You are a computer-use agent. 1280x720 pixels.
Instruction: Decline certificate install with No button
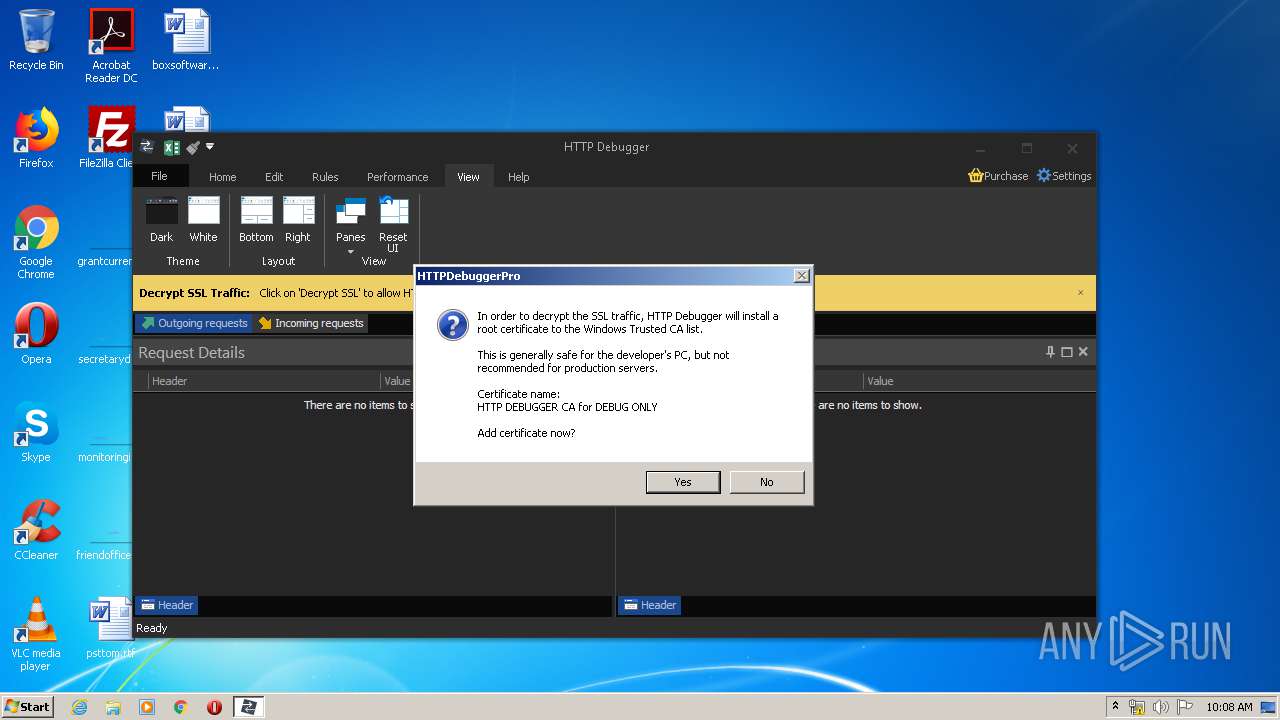766,482
